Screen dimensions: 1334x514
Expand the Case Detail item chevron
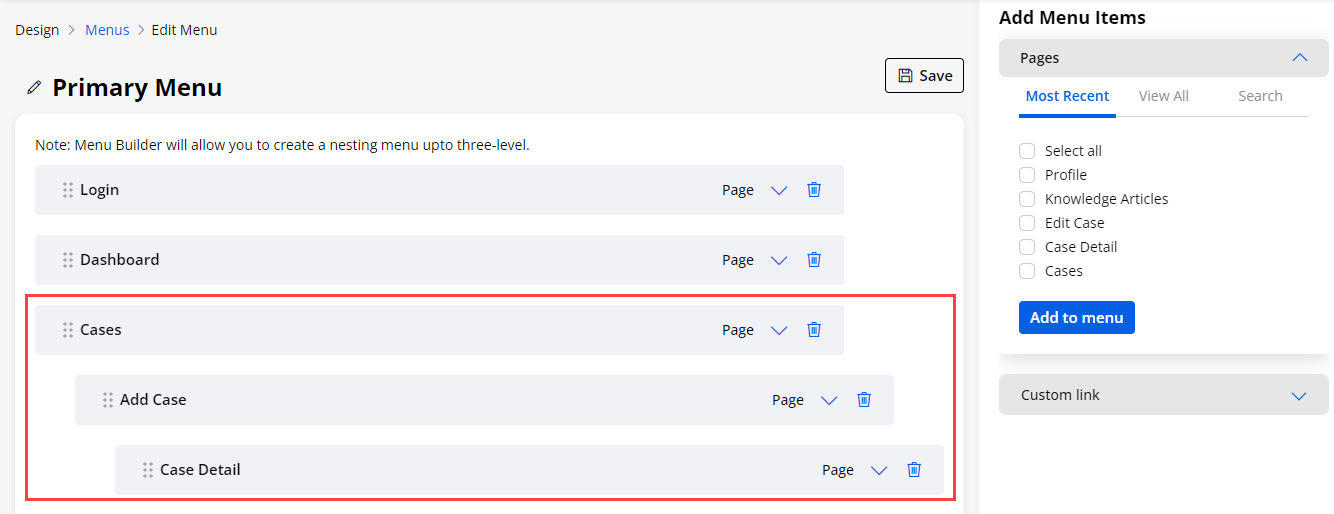click(x=879, y=470)
